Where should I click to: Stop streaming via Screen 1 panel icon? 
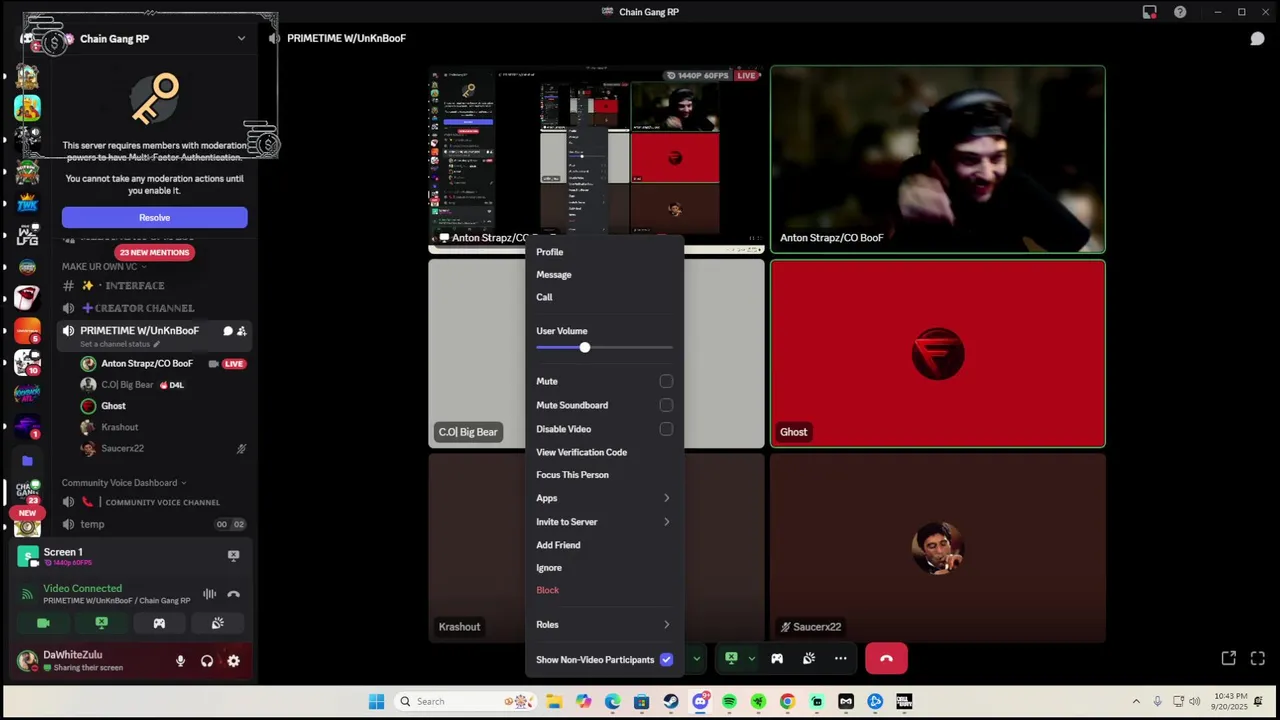tap(233, 555)
